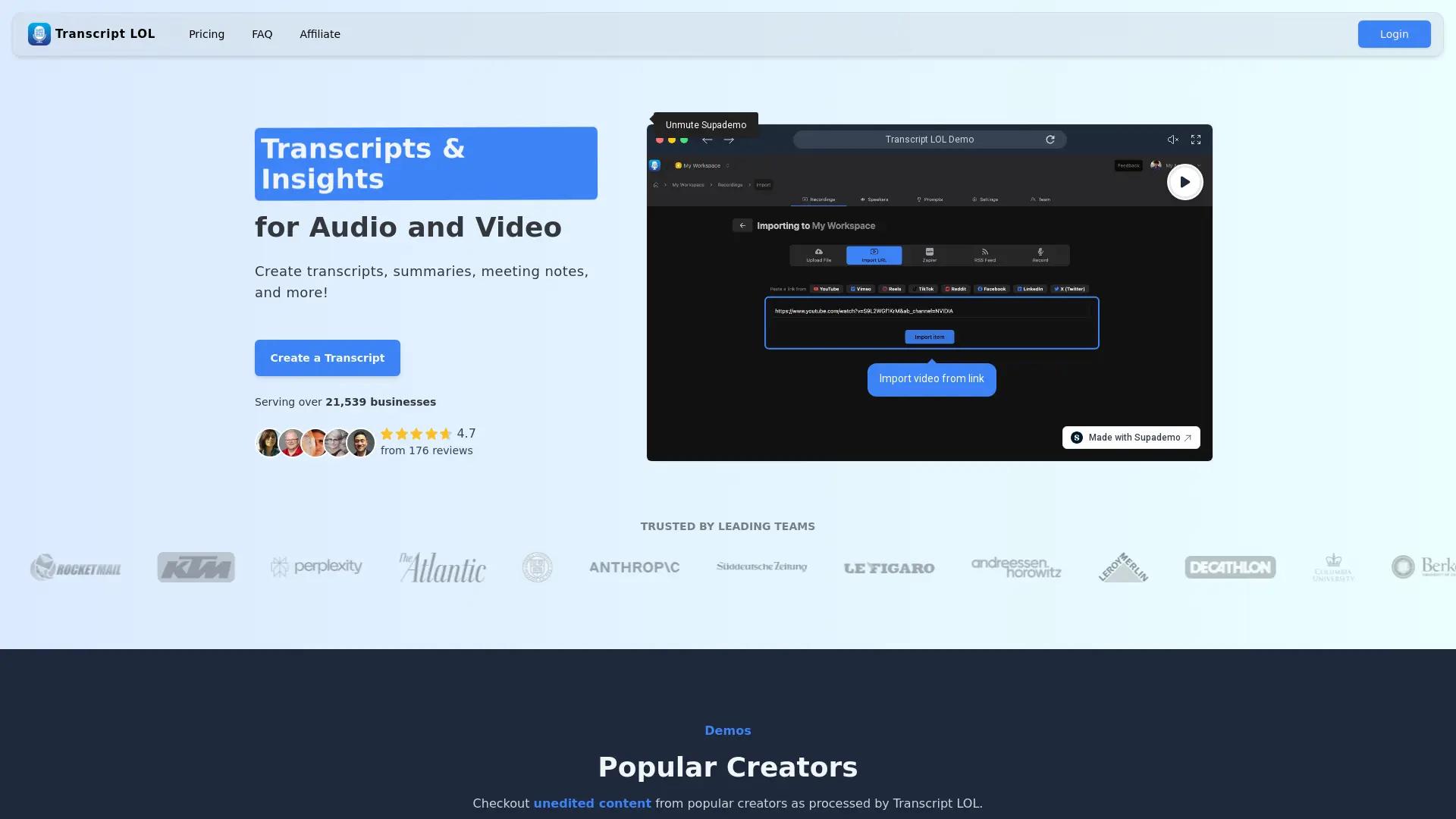This screenshot has height=819, width=1456.
Task: Click the Transcript LOL microphone logo icon
Action: coord(39,34)
